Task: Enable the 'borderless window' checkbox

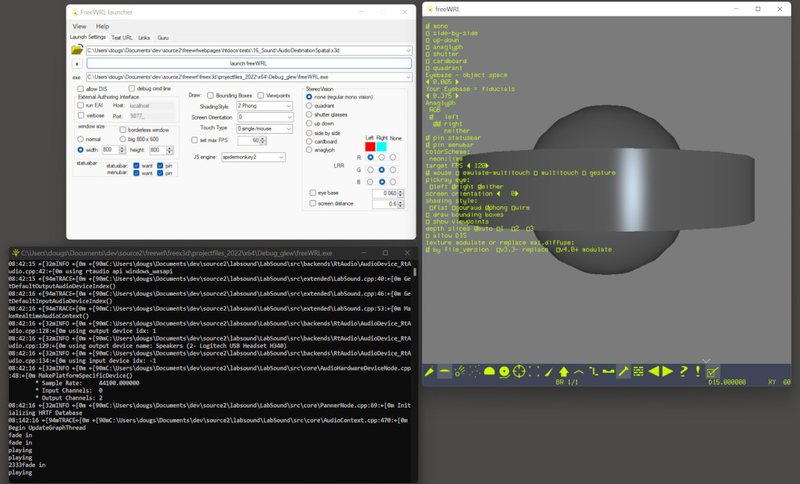Action: [x=122, y=130]
